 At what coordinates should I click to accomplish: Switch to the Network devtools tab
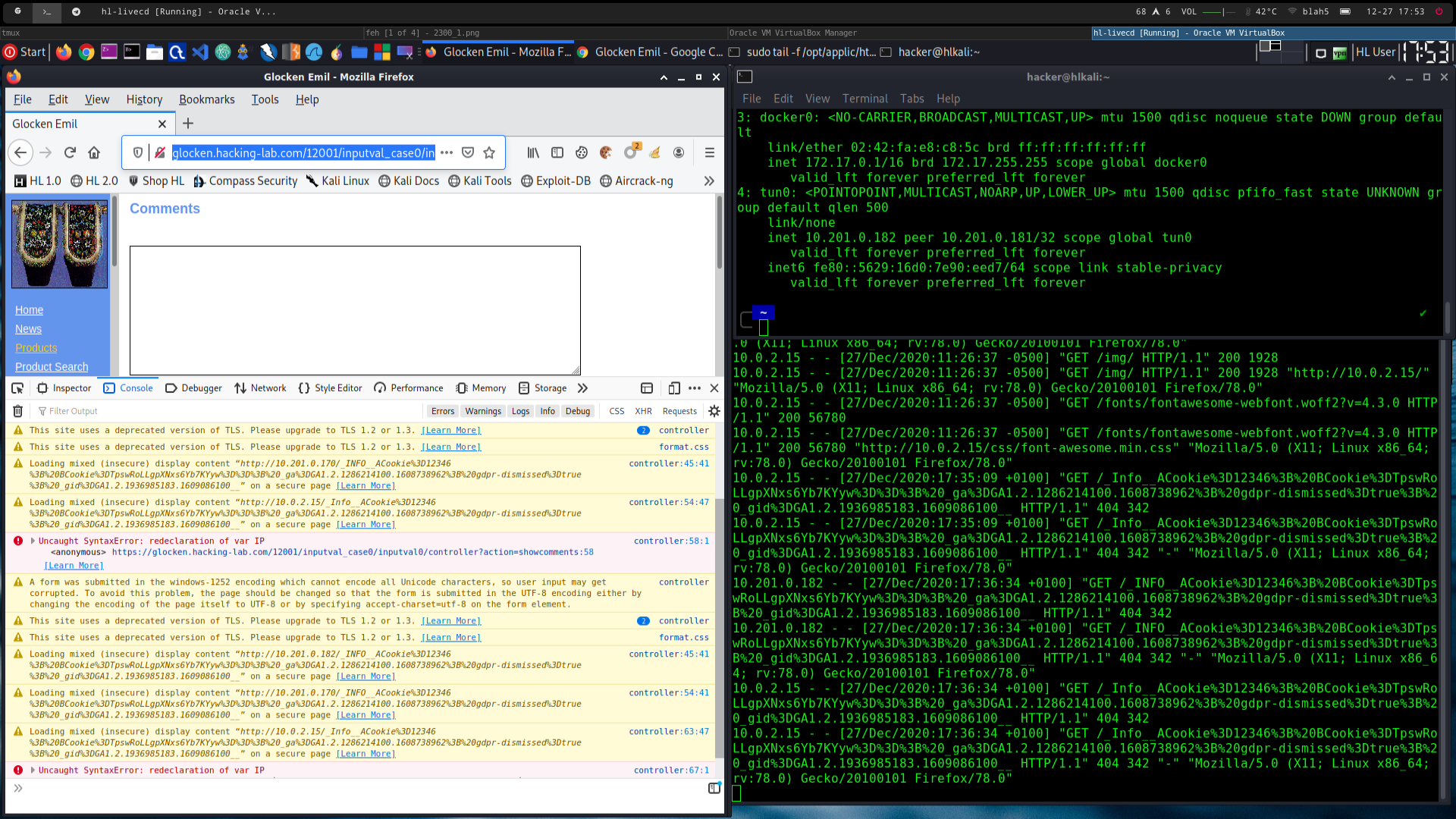[260, 388]
